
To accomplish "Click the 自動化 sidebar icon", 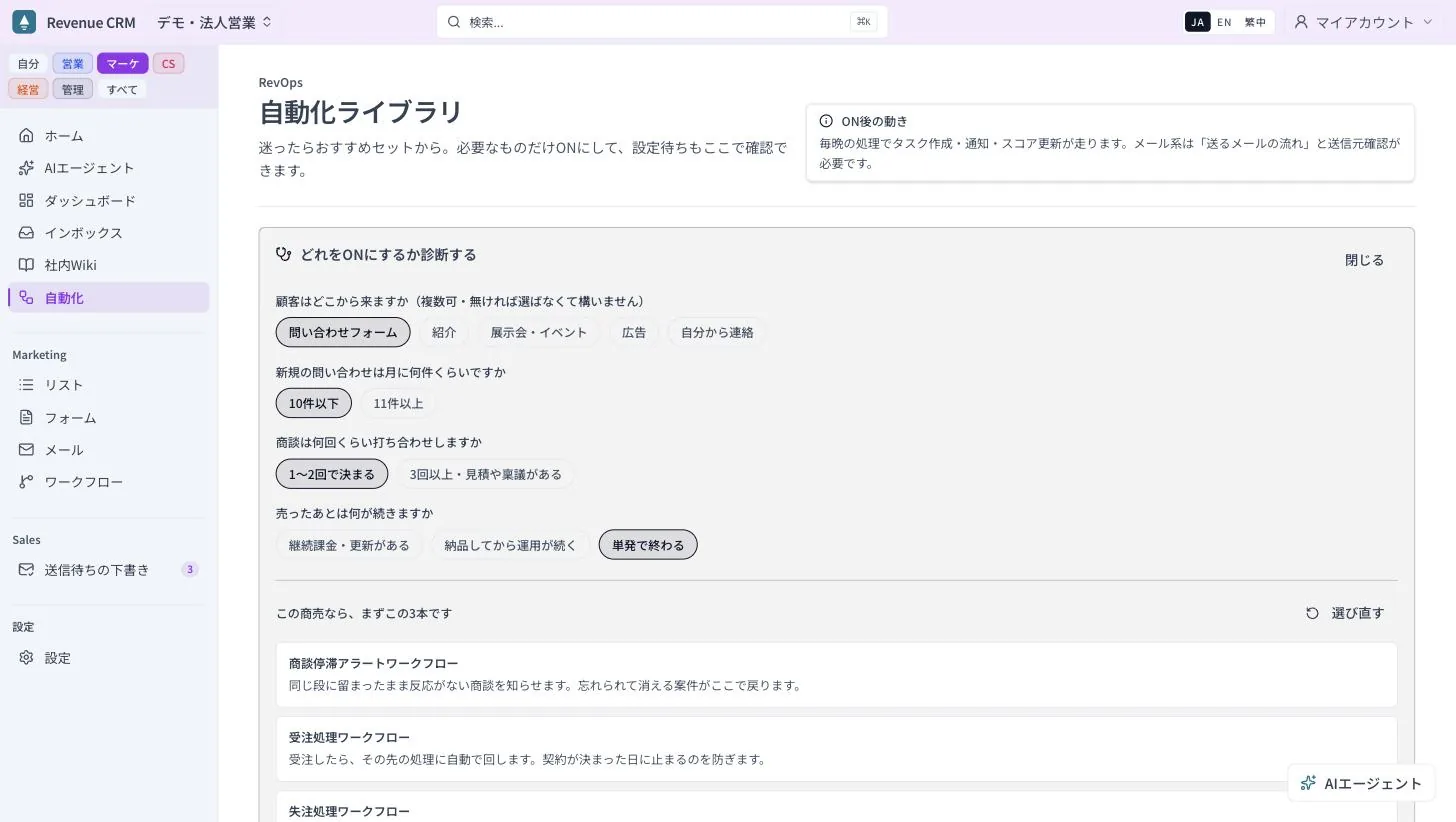I will (x=26, y=297).
